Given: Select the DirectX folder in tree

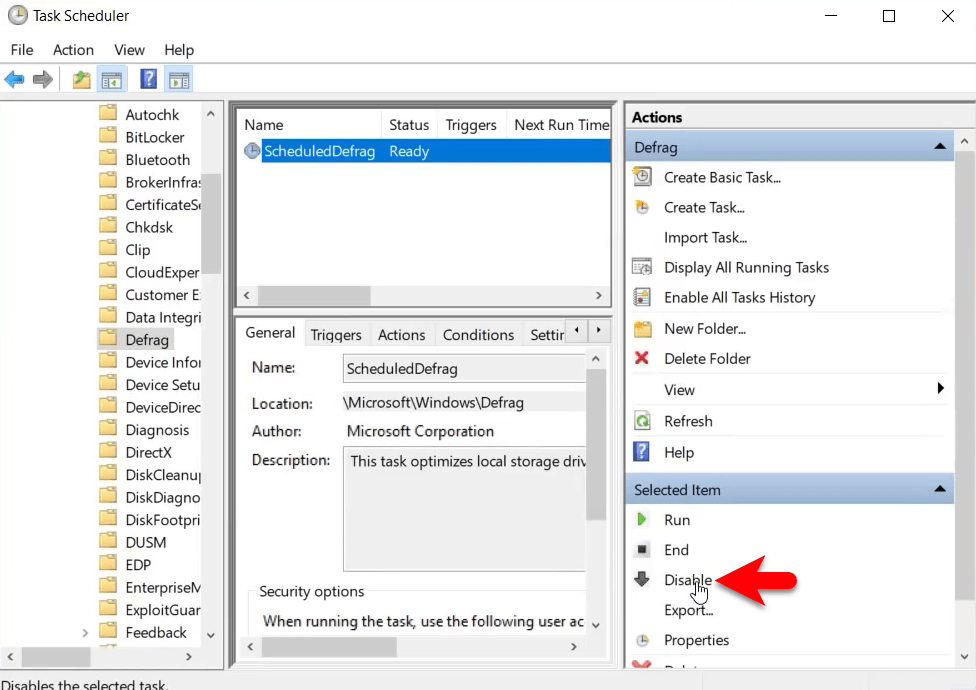Looking at the screenshot, I should 148,452.
